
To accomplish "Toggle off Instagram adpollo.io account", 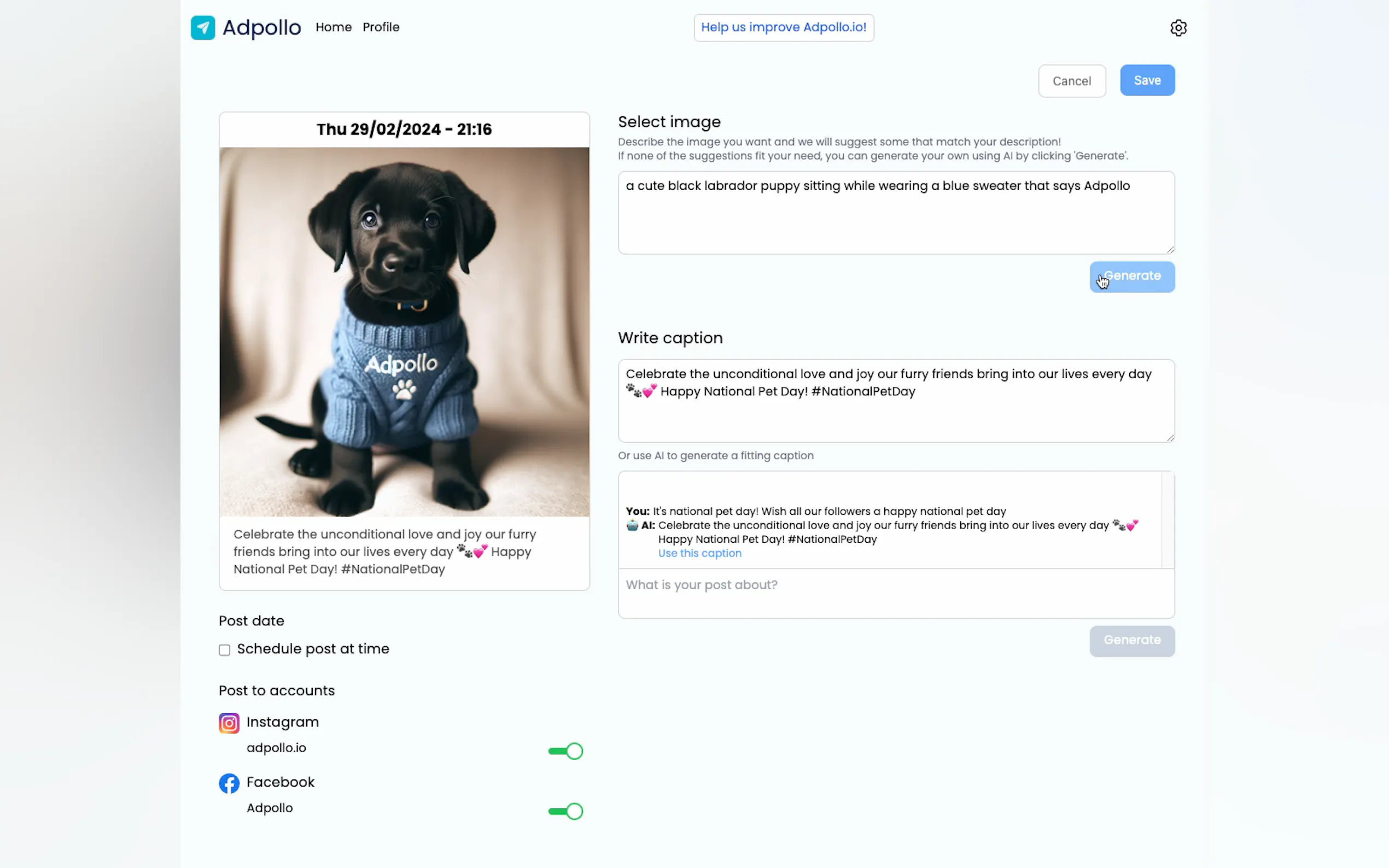I will [x=565, y=751].
